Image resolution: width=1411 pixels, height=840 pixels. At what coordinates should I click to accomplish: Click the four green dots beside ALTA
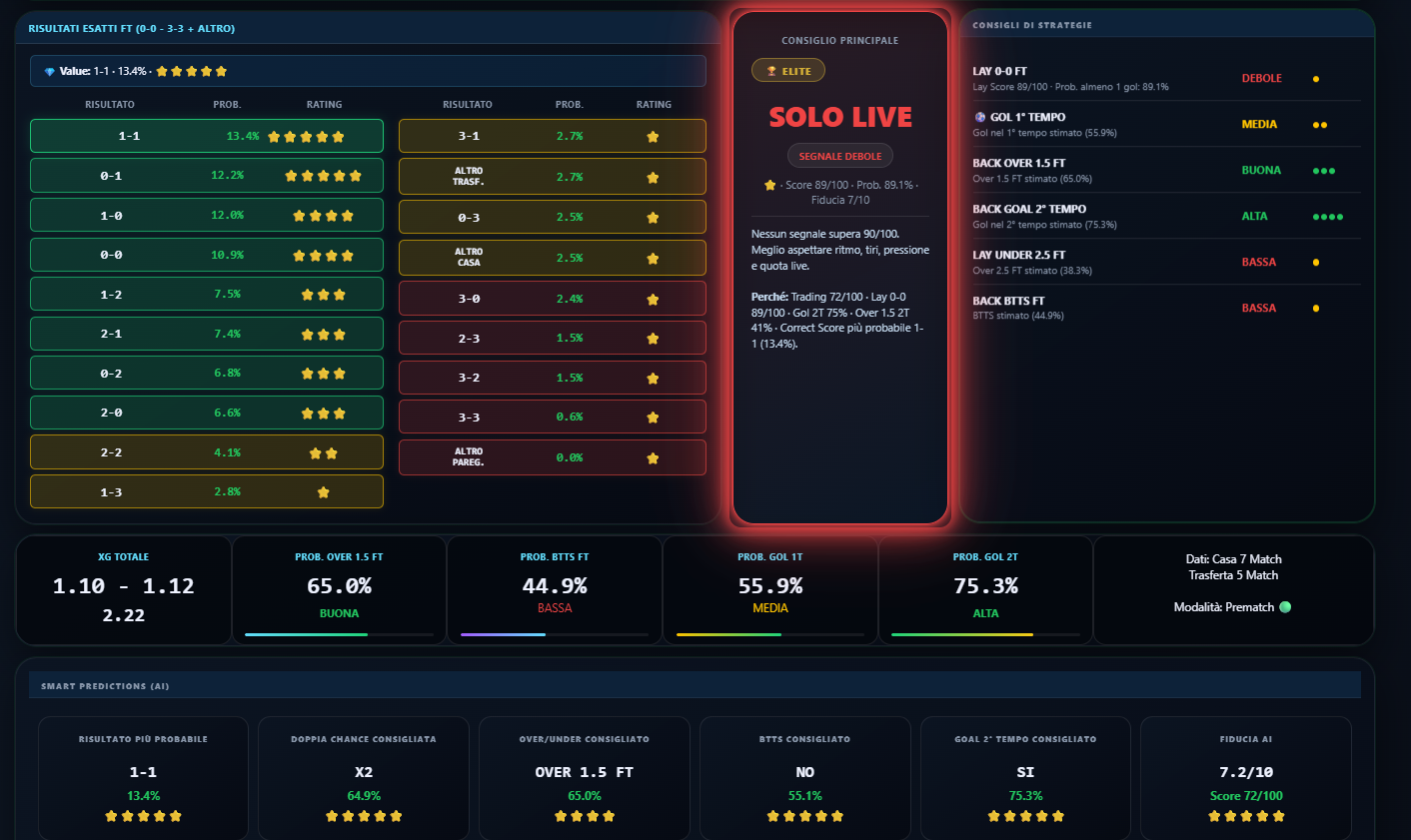coord(1328,217)
